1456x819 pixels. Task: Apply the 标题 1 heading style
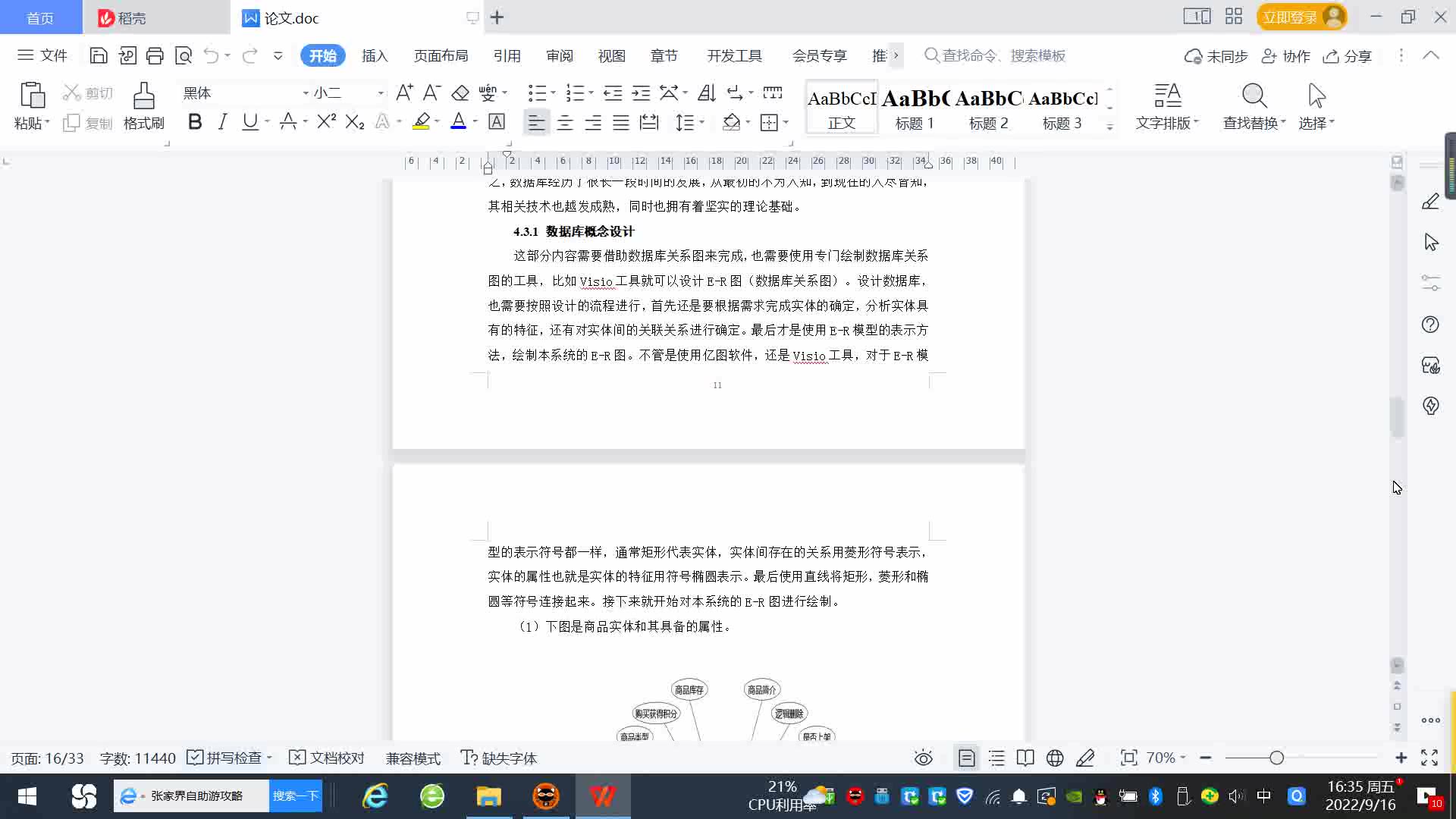(x=915, y=108)
